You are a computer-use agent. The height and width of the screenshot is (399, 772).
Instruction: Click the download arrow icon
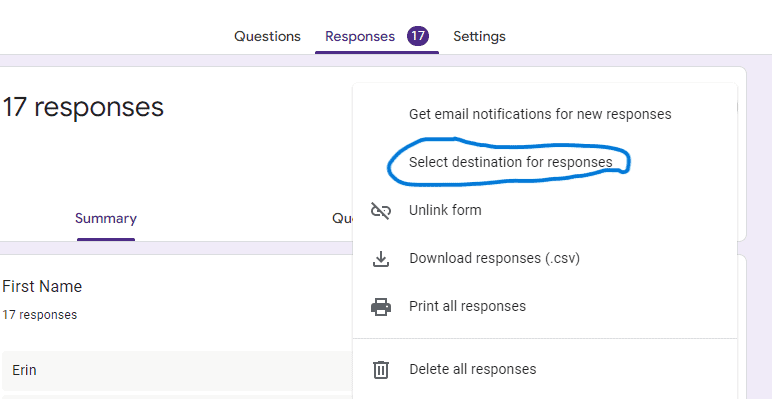point(381,259)
